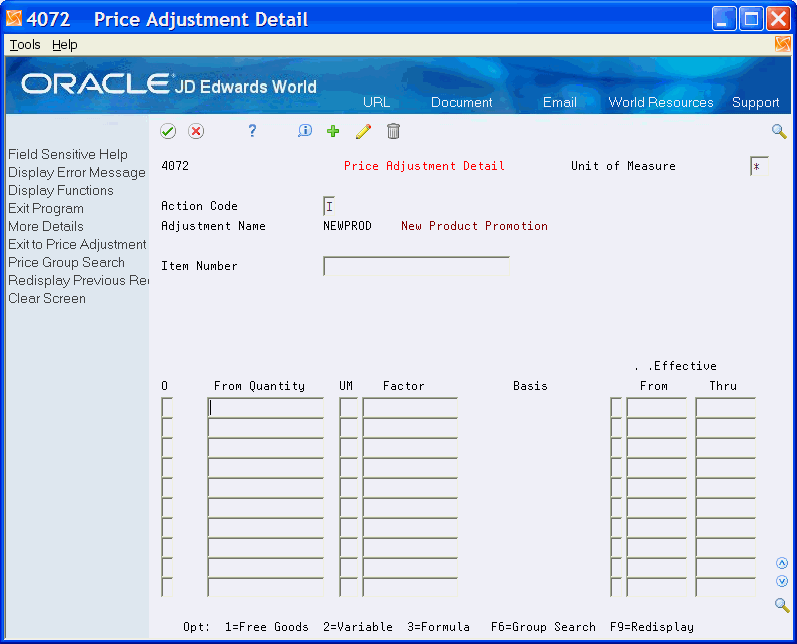797x644 pixels.
Task: Focus the Unit of Measure field
Action: click(759, 166)
